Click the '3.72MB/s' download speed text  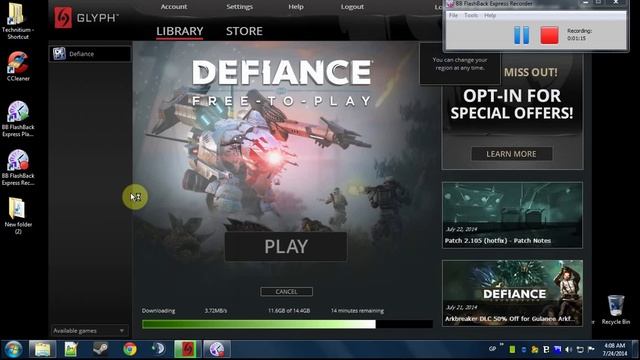pyautogui.click(x=216, y=311)
